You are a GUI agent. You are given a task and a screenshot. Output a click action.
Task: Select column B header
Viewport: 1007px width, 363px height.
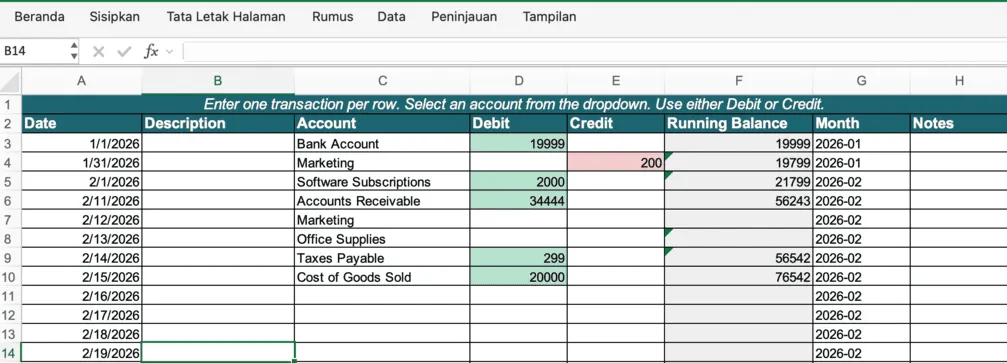(x=218, y=81)
